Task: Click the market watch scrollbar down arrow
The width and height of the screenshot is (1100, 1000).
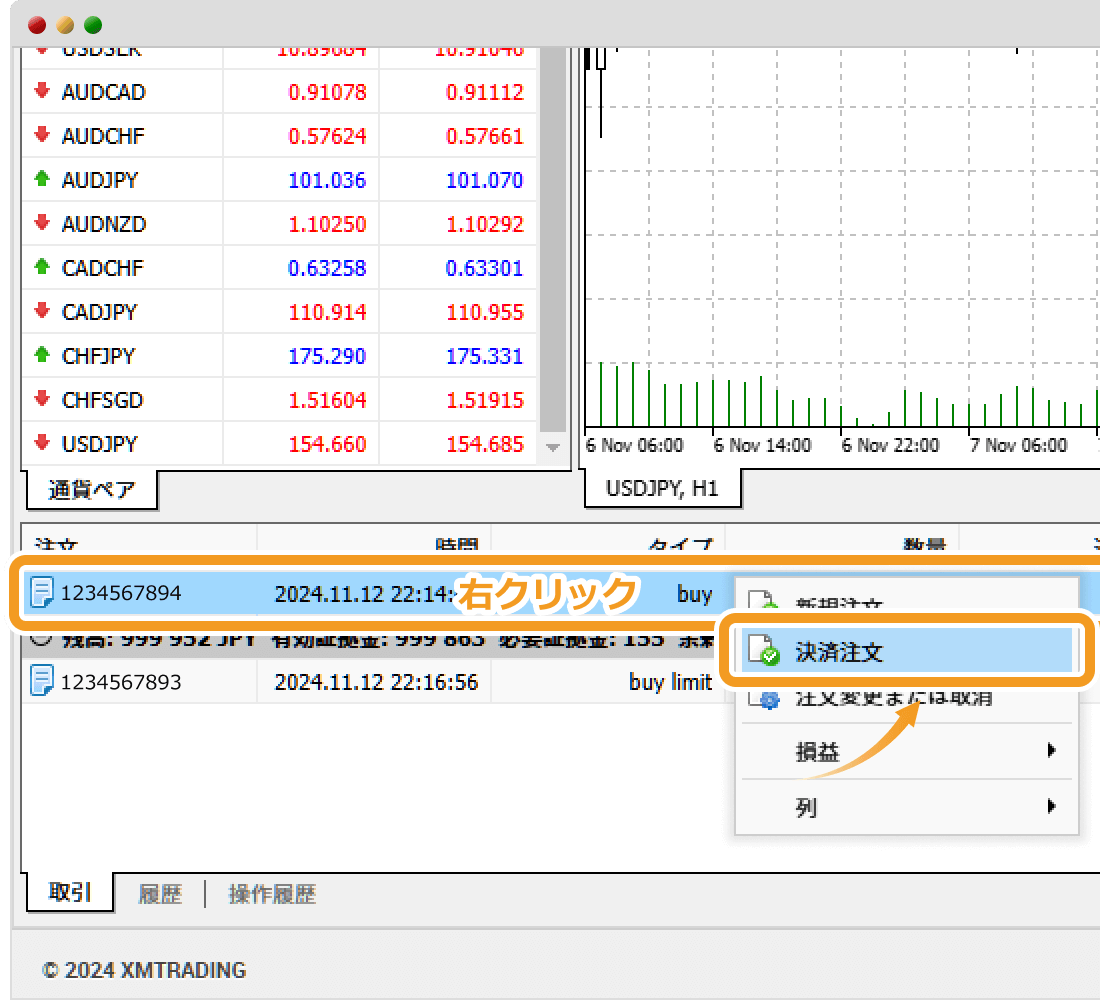Action: point(553,447)
